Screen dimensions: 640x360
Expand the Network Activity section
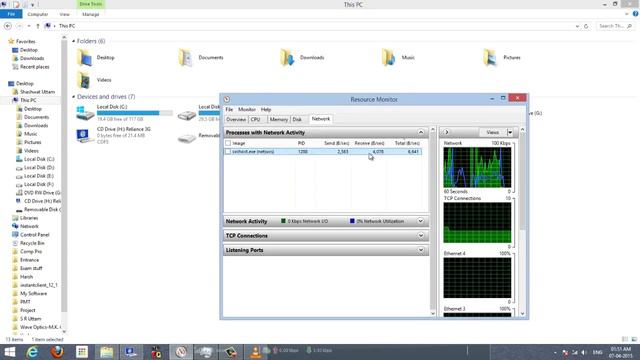[420, 221]
